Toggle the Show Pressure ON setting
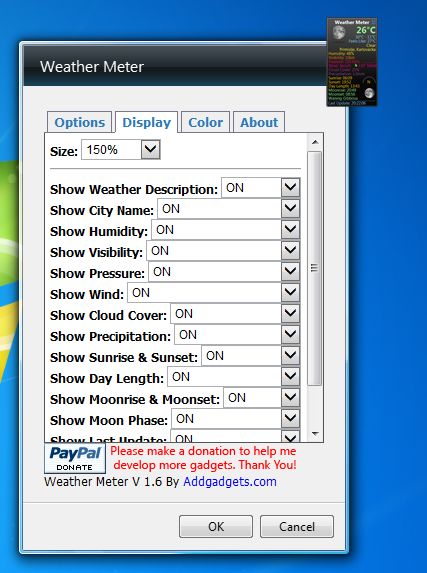The width and height of the screenshot is (427, 573). click(224, 272)
